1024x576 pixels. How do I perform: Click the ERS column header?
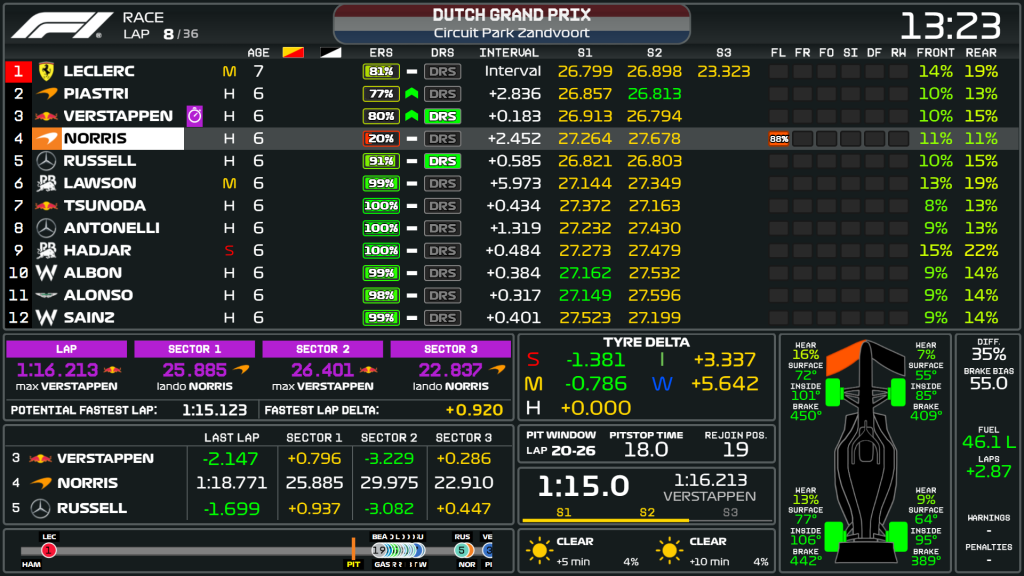[x=381, y=52]
